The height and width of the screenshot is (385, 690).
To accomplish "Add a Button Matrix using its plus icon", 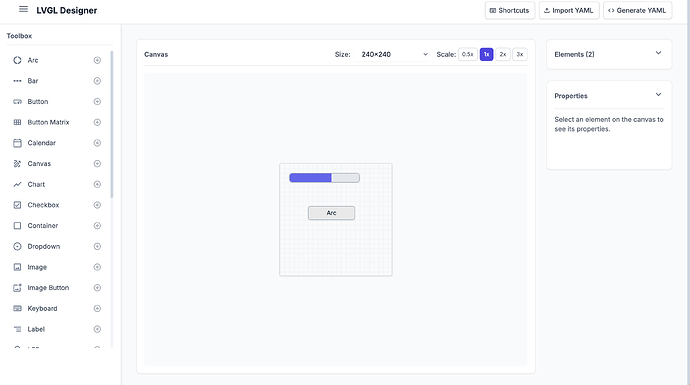I will coord(97,122).
